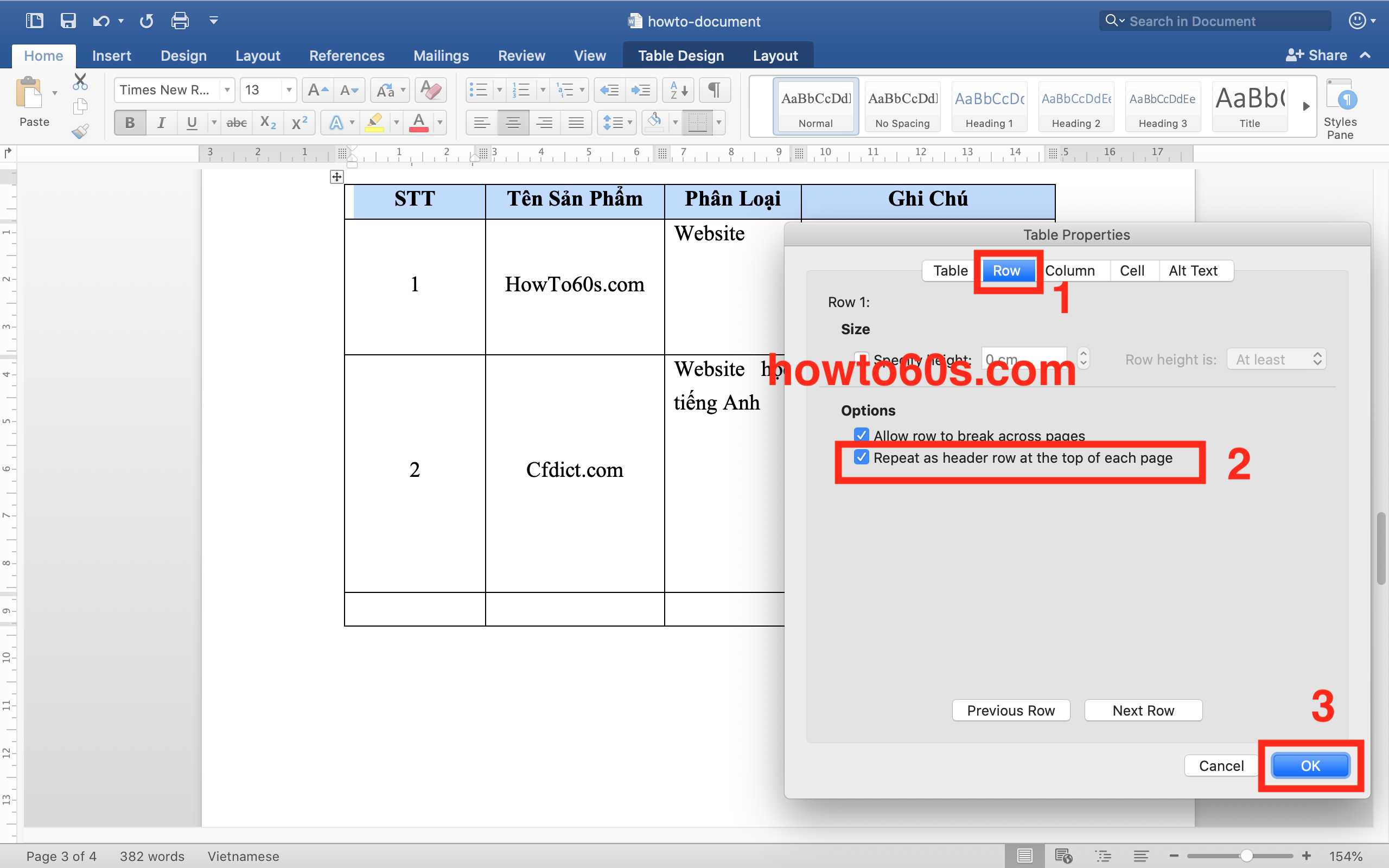Toggle Center alignment button
This screenshot has width=1389, height=868.
click(513, 122)
